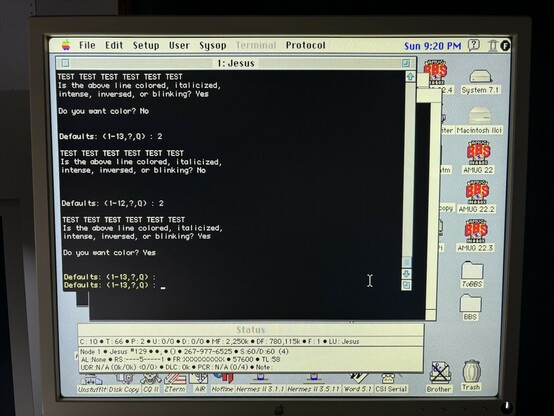Viewport: 554px width, 416px height.
Task: Click the zoom box of the Jesus window
Action: (406, 63)
